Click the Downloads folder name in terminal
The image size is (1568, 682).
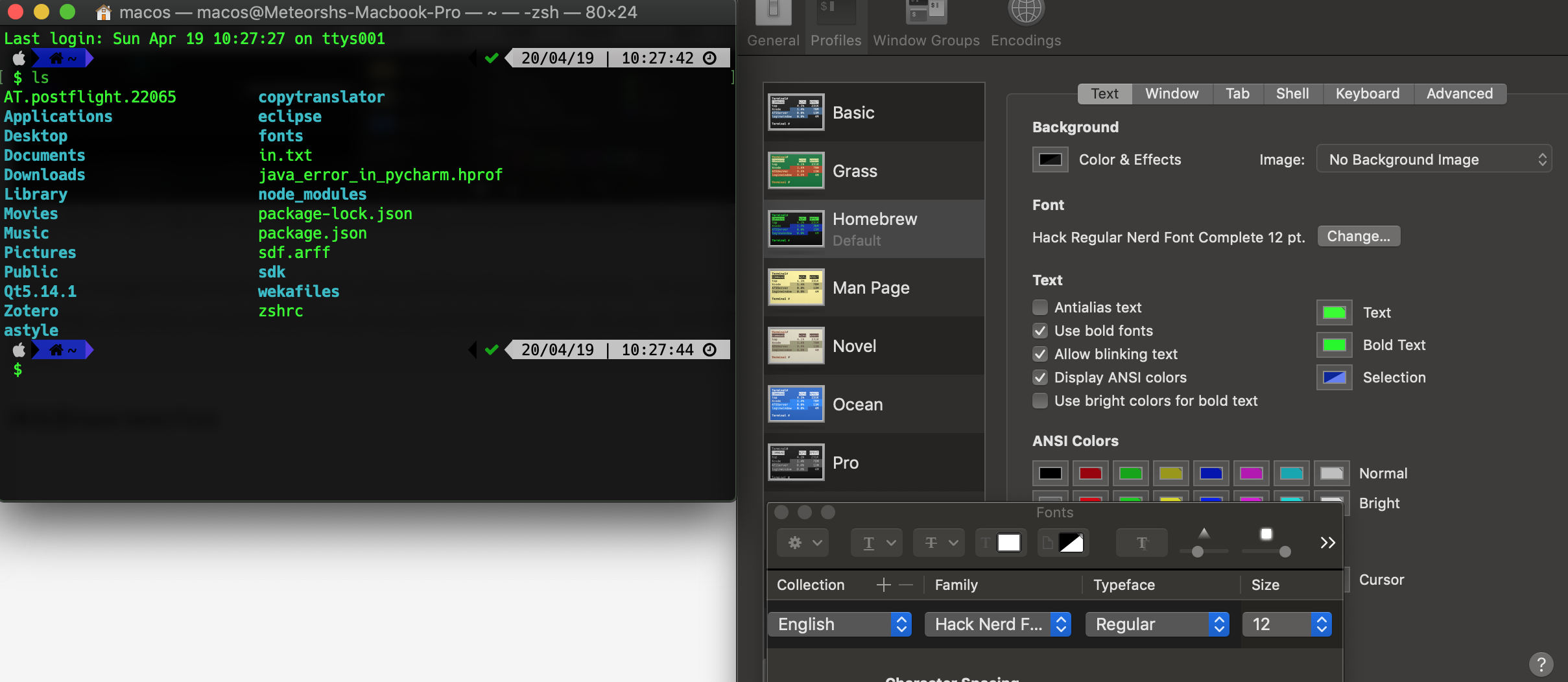pyautogui.click(x=45, y=175)
